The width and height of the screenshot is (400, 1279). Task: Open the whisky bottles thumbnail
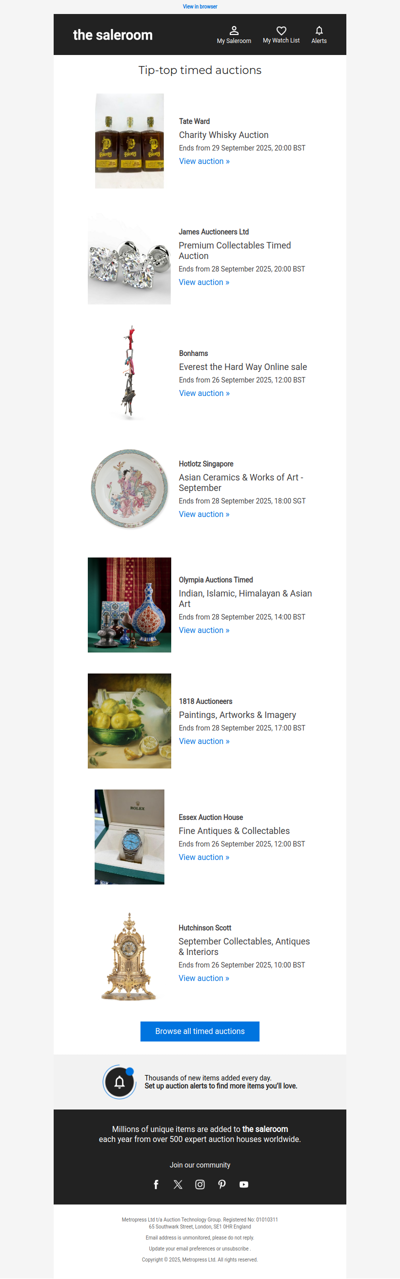130,141
